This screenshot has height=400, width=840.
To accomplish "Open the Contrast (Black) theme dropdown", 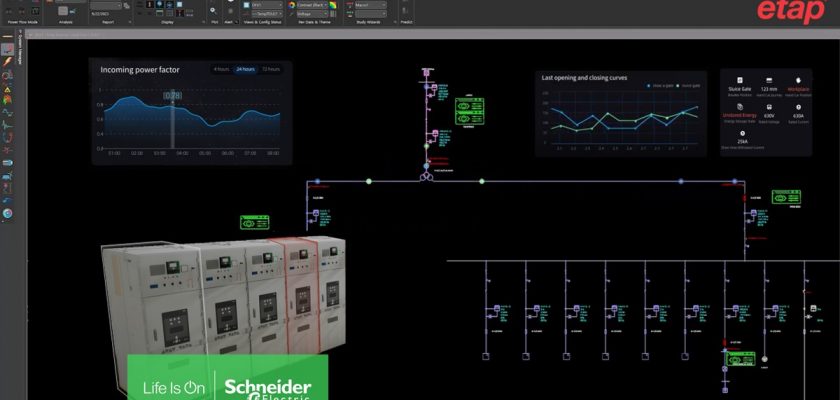I will click(x=312, y=5).
